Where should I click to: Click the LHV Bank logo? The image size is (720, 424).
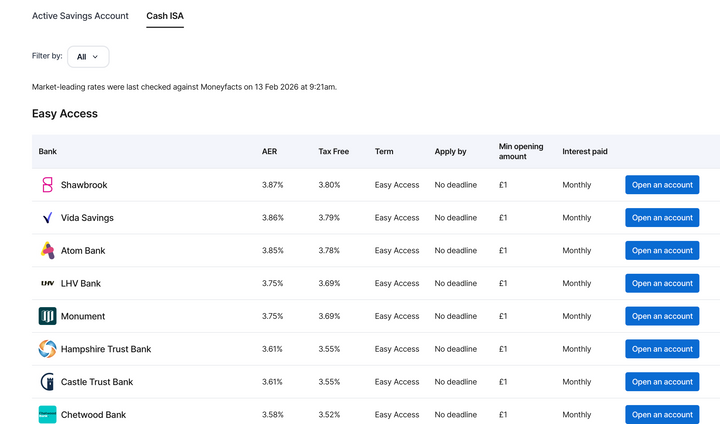[47, 284]
